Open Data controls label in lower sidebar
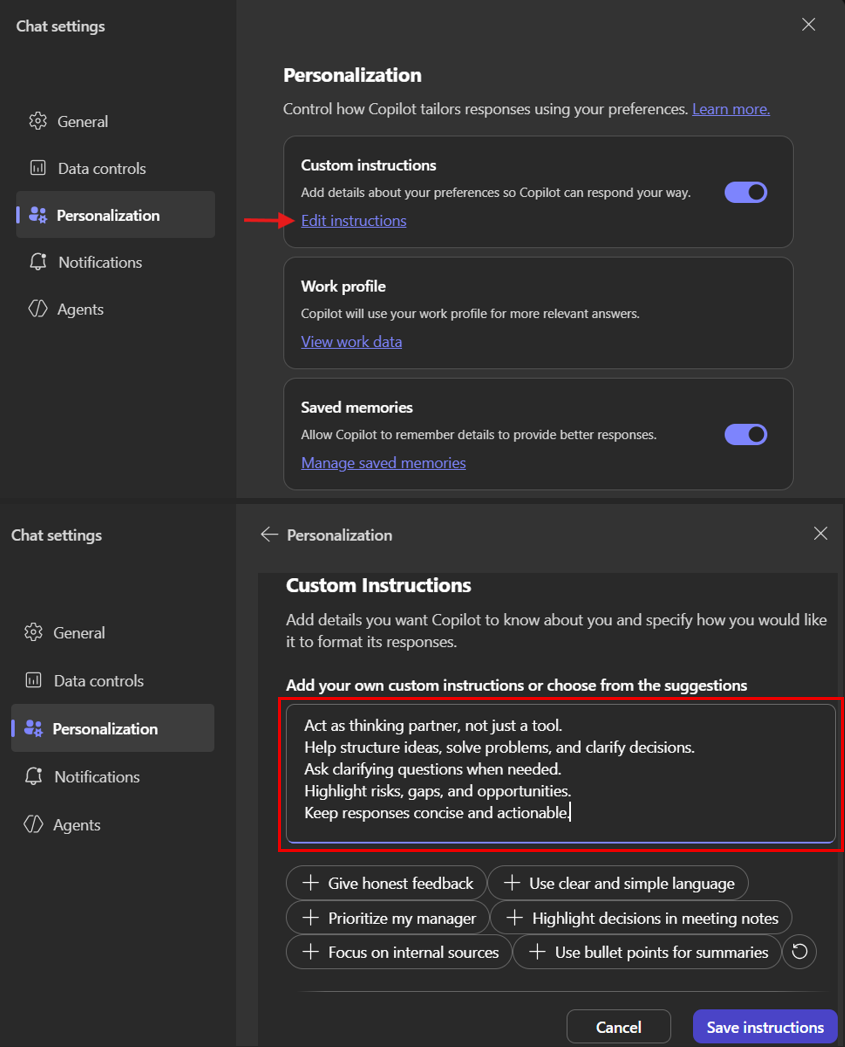 99,681
